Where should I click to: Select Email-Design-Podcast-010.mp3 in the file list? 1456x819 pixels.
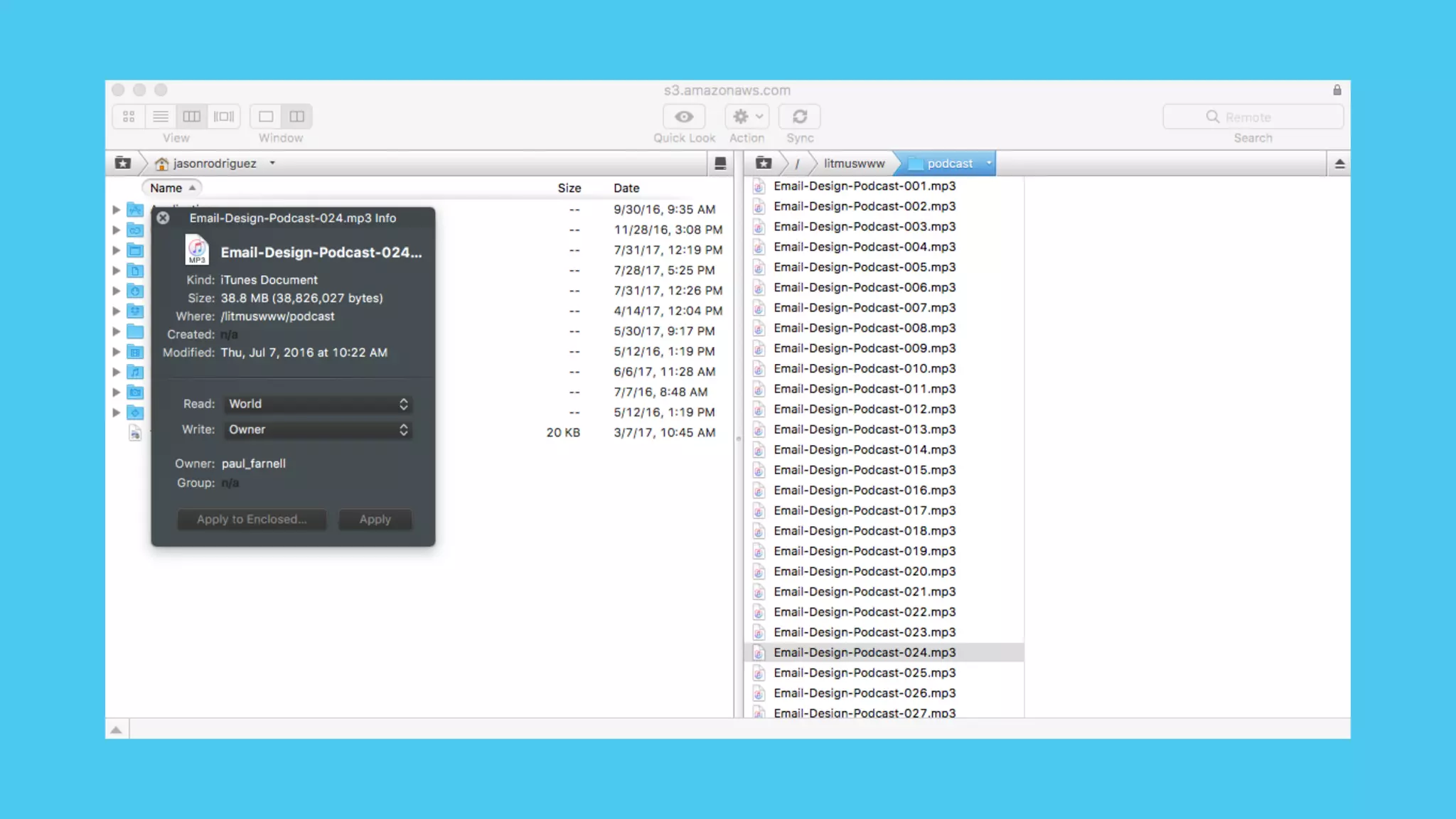[864, 368]
